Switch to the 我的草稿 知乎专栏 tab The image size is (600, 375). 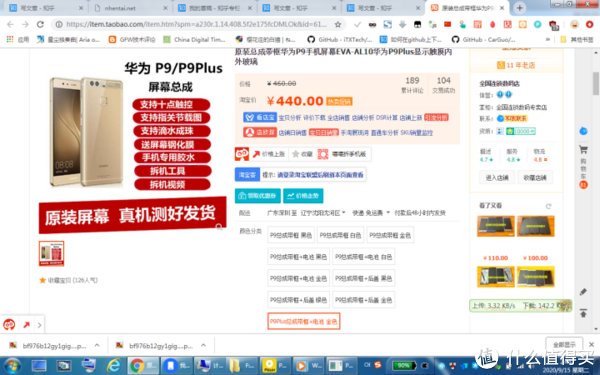coord(214,8)
